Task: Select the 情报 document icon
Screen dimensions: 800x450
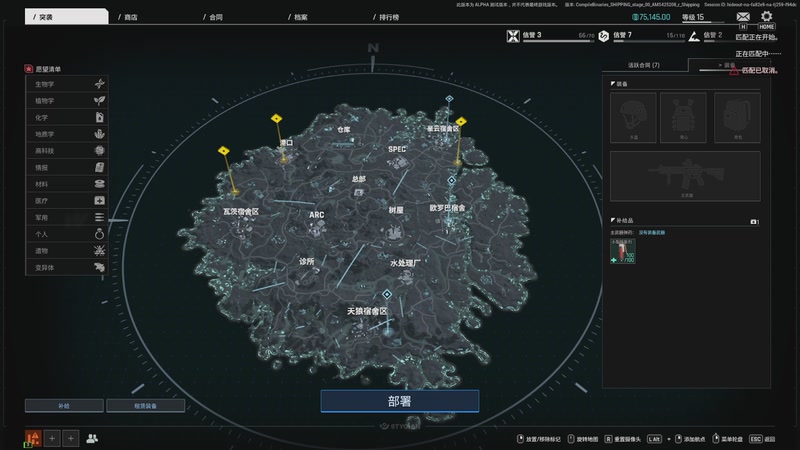Action: pos(99,167)
